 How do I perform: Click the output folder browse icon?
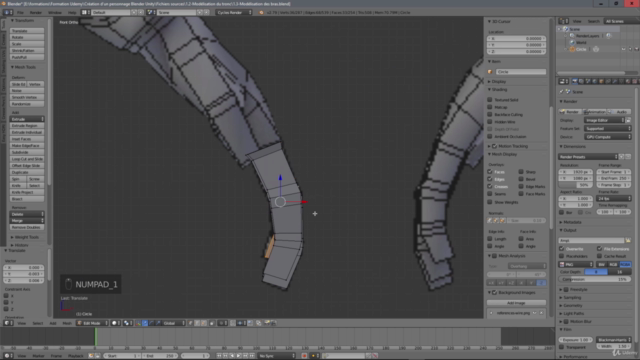628,240
